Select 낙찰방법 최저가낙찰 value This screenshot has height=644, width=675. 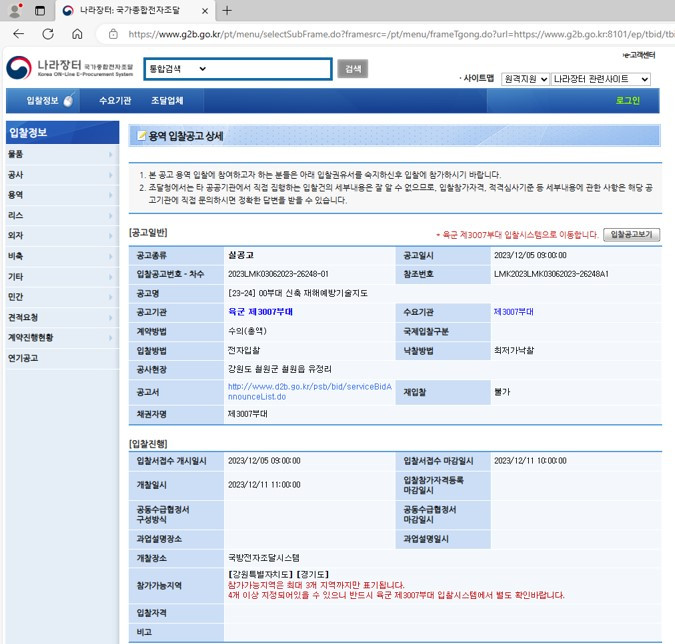(514, 350)
